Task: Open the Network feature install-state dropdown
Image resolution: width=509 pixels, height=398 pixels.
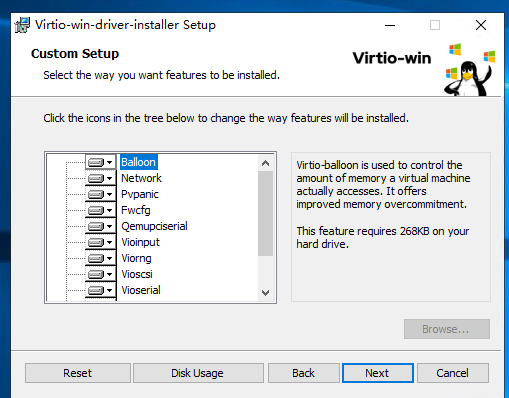Action: [100, 178]
